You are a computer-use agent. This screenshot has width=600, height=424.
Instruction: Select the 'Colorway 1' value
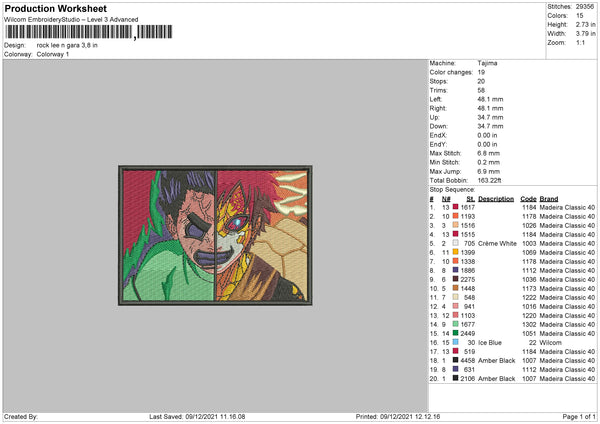coord(53,54)
